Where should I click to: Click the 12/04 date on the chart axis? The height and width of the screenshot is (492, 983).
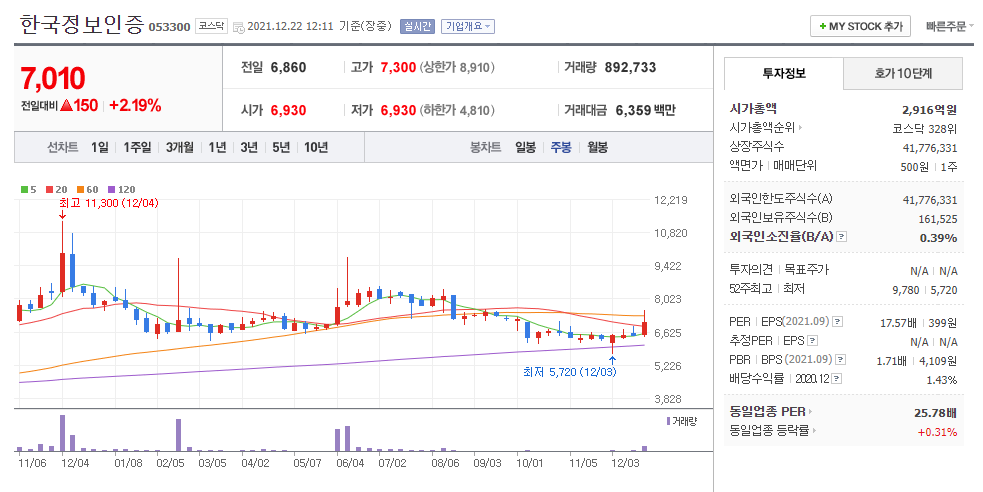(75, 463)
